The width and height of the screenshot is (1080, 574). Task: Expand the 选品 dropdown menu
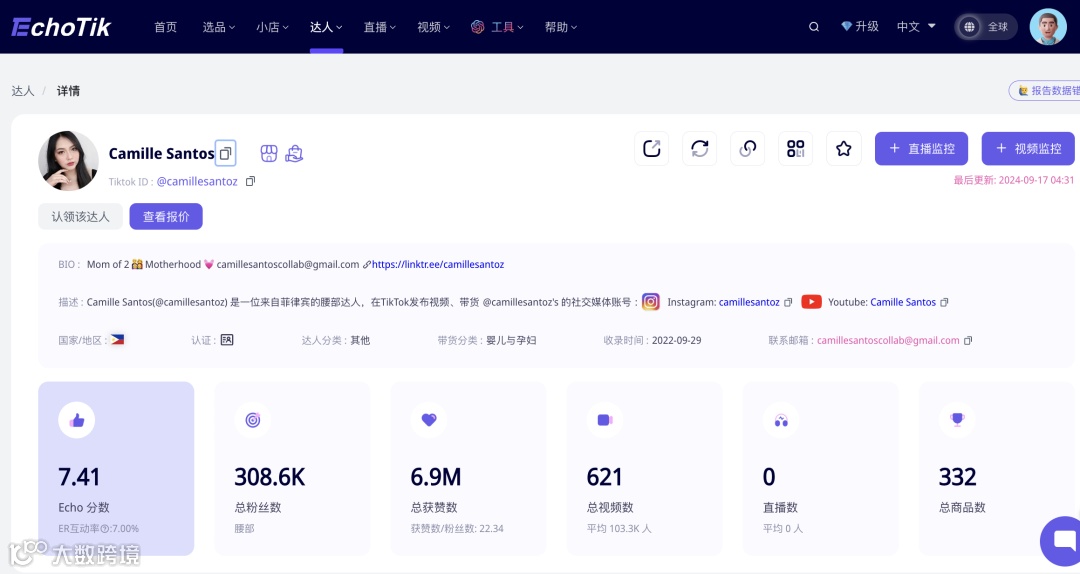218,27
